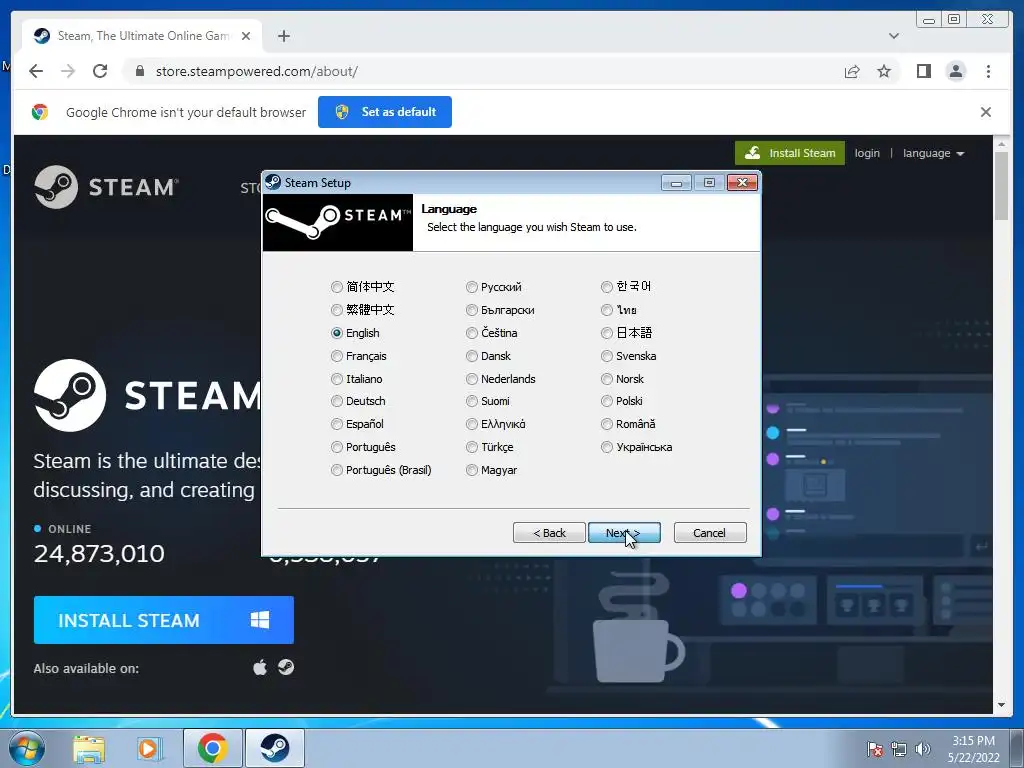Pick Dansk in the language list
This screenshot has width=1024, height=768.
pyautogui.click(x=472, y=356)
